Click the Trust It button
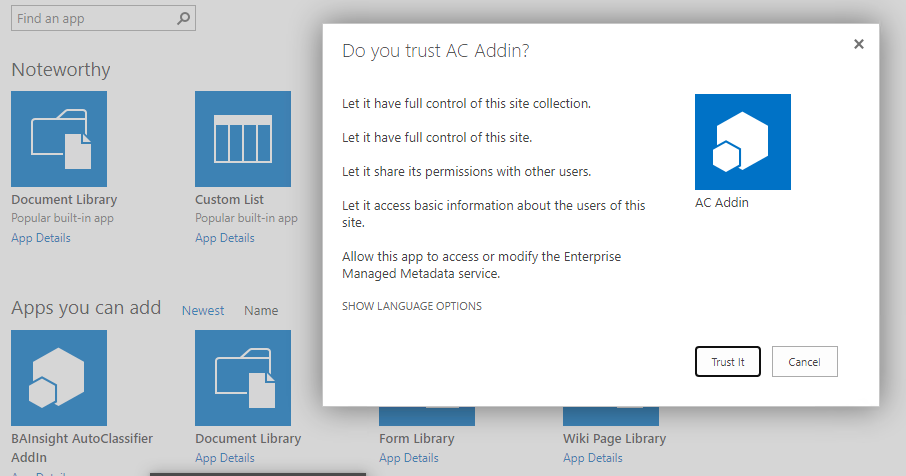The image size is (906, 476). coord(728,362)
